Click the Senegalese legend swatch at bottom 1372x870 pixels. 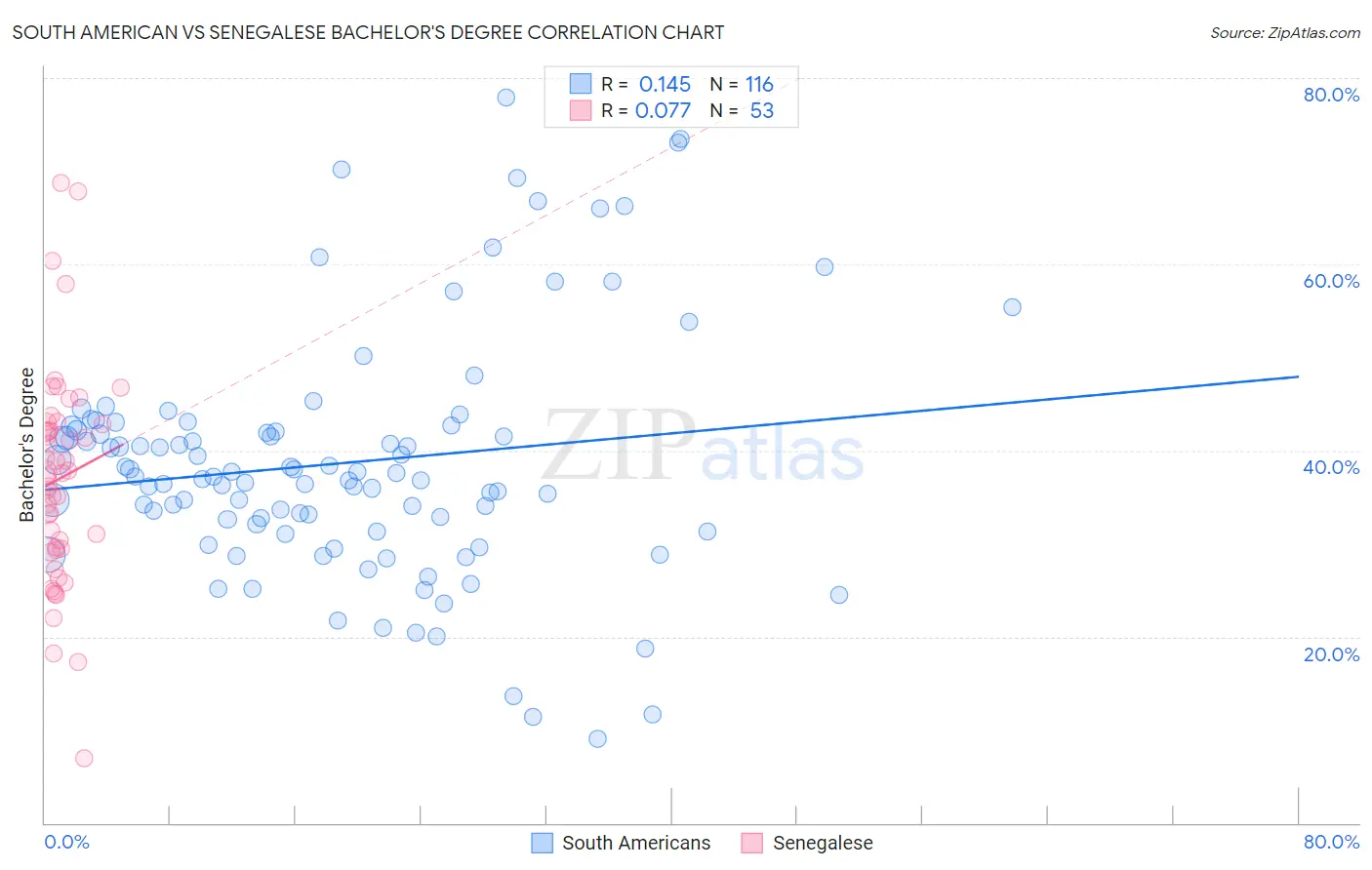tap(751, 843)
